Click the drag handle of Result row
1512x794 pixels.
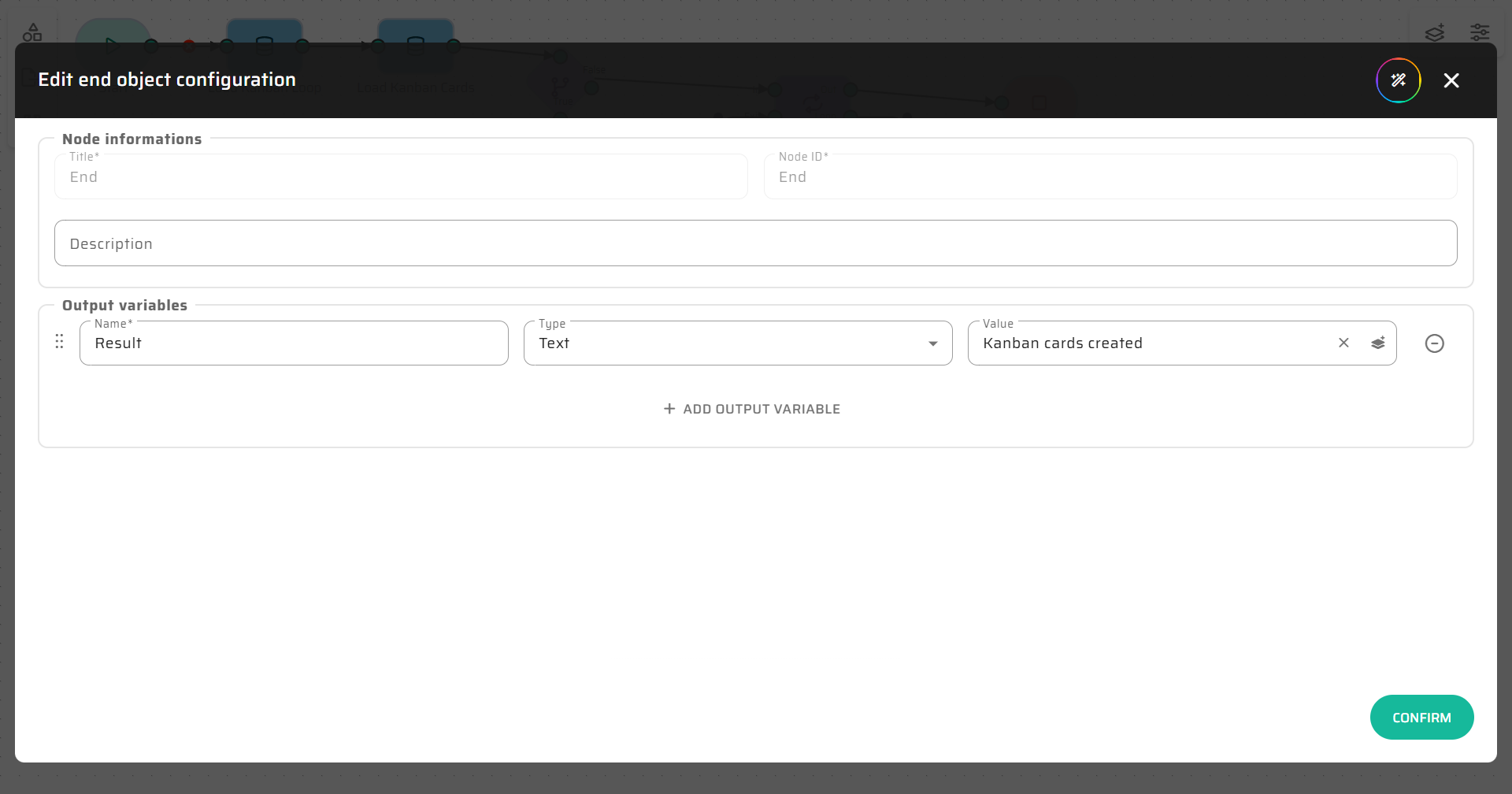[59, 342]
